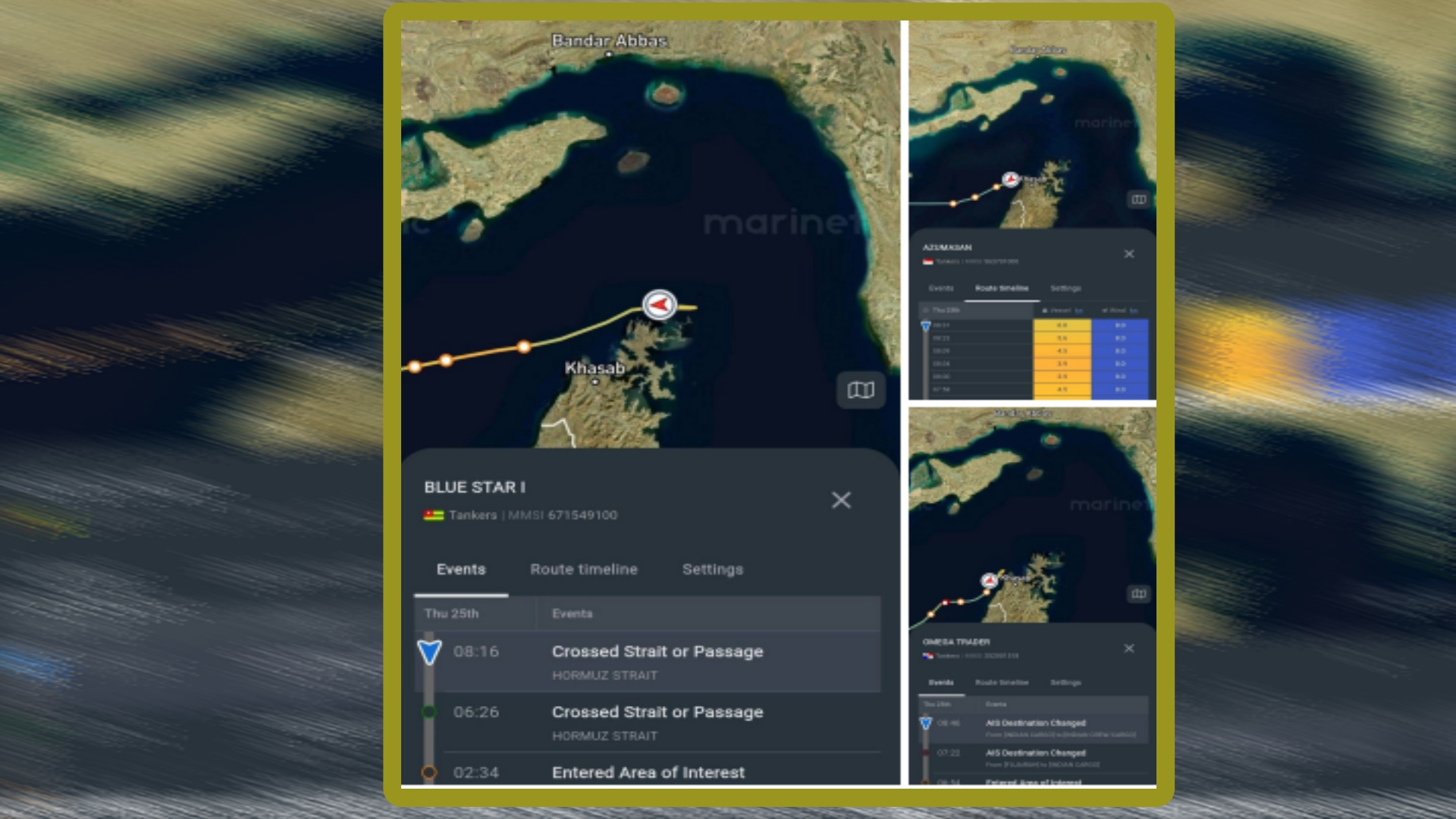Screen dimensions: 1456x819
Task: Open Settings tab in BLUE STAR I panel
Action: 713,570
